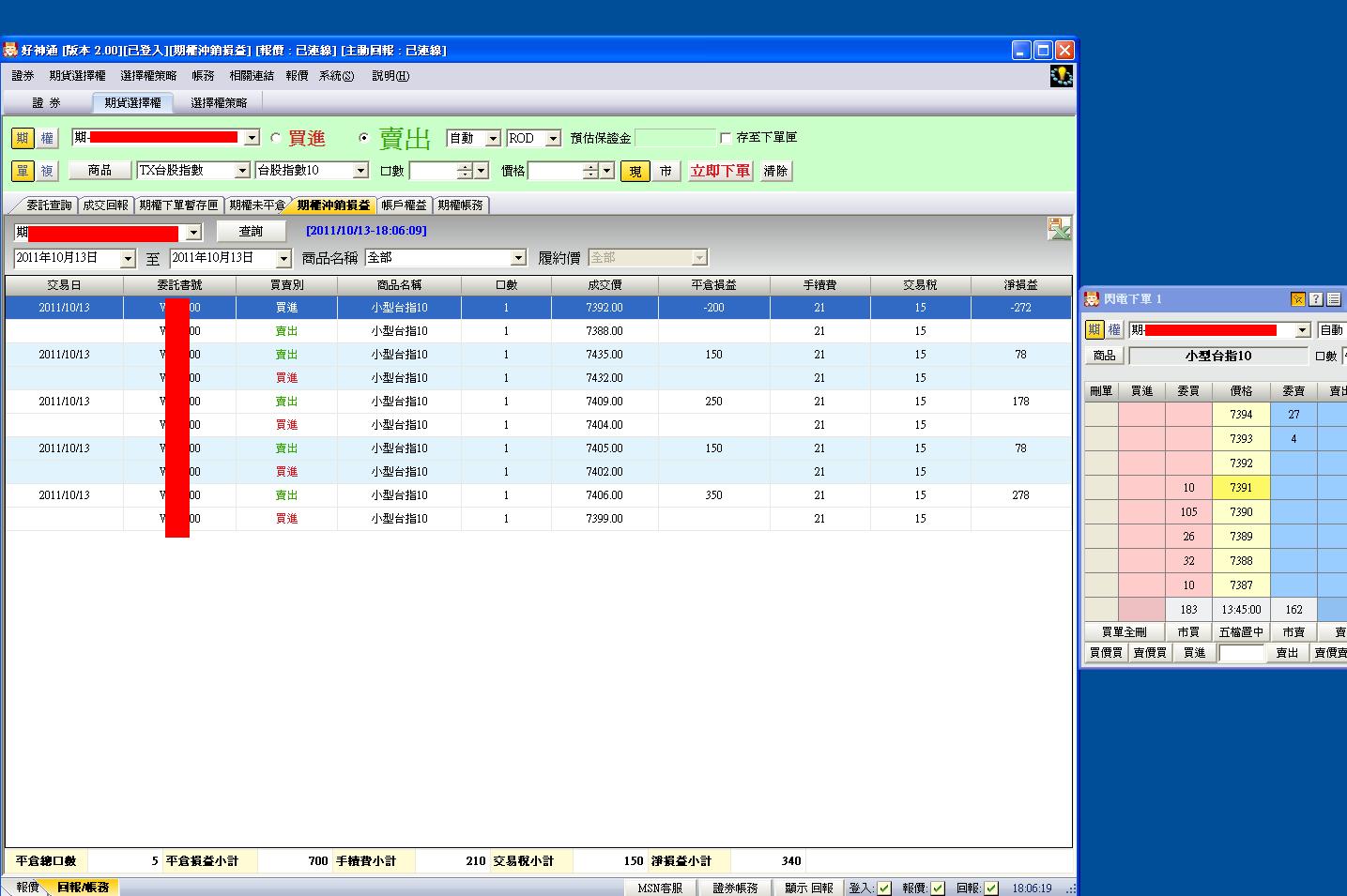Click the MSN客服 status bar button
This screenshot has width=1347, height=896.
(x=660, y=888)
